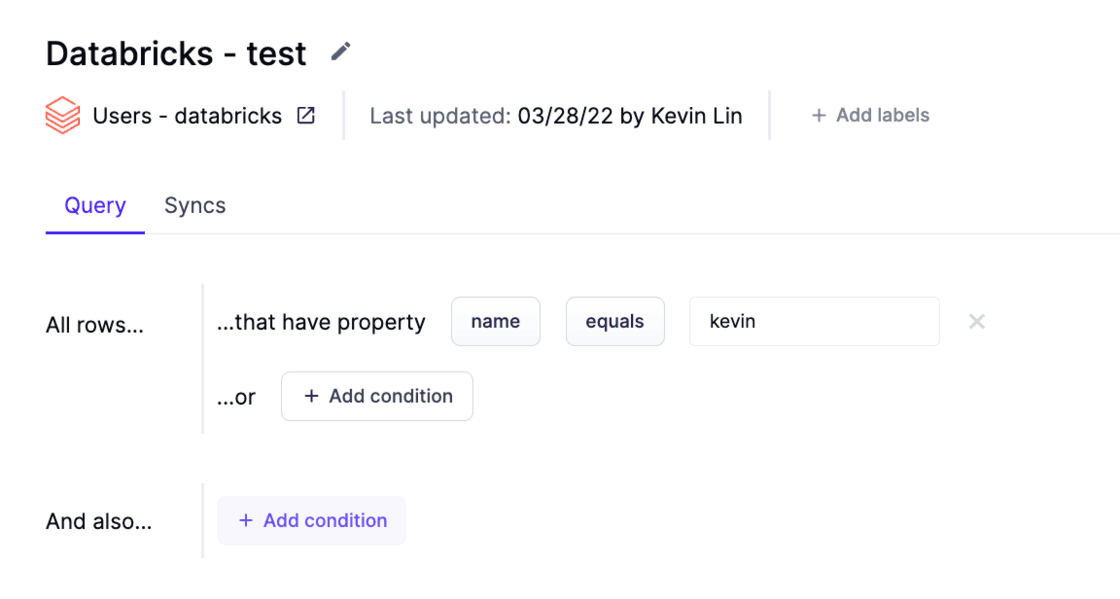Open the Users - databricks source link
Viewport: 1120px width, 599px height.
tap(187, 116)
